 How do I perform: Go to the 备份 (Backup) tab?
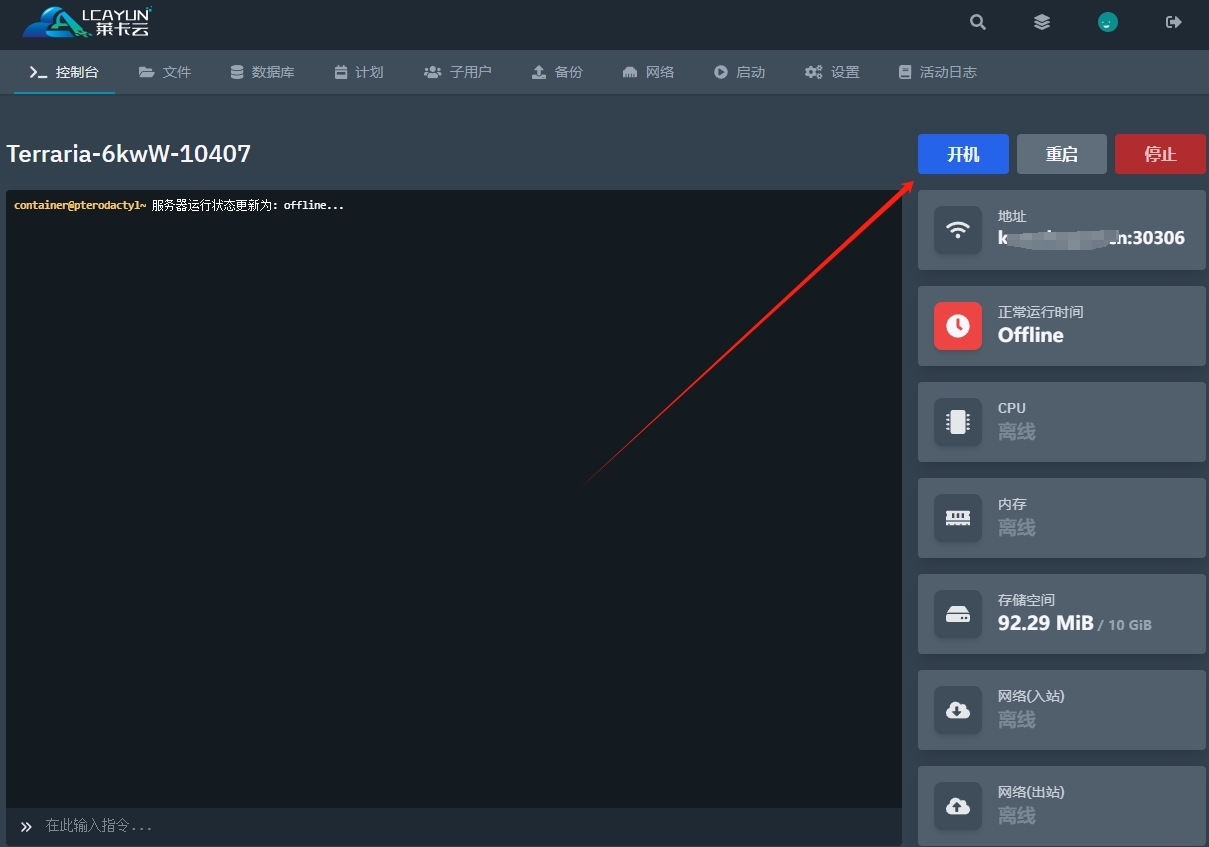coord(557,72)
